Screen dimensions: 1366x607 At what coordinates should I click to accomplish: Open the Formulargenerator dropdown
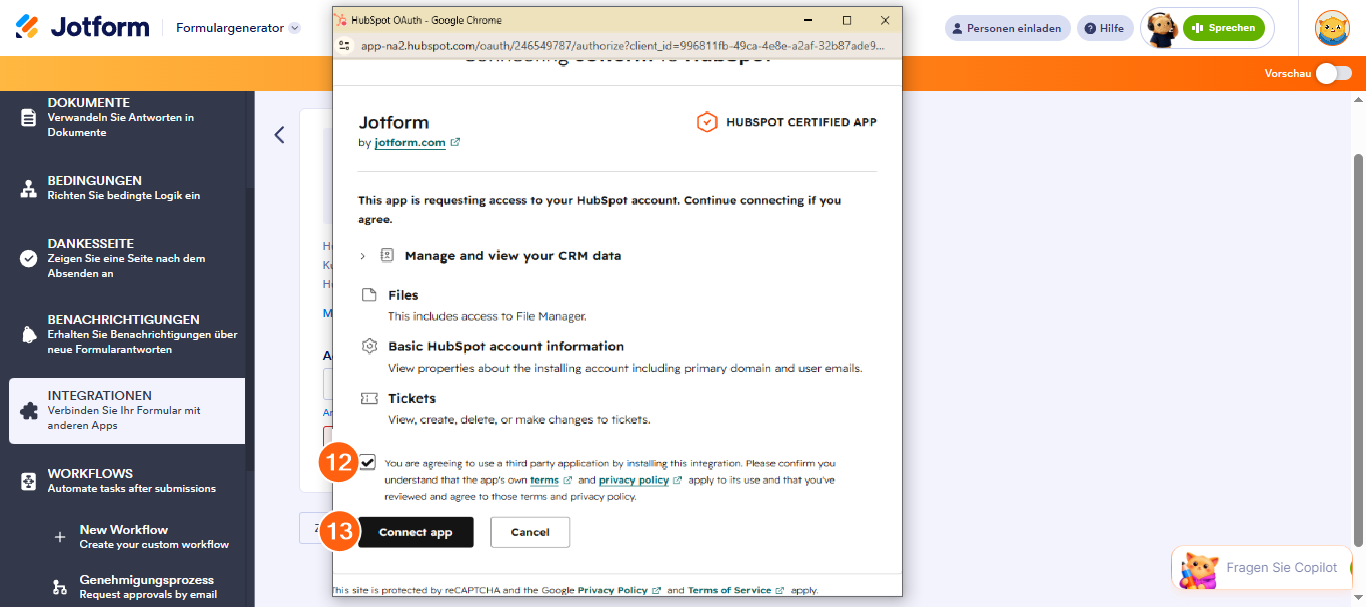238,28
